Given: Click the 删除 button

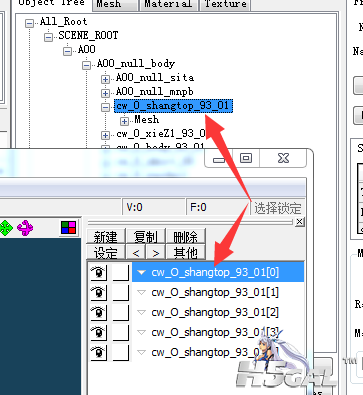Looking at the screenshot, I should (x=185, y=237).
